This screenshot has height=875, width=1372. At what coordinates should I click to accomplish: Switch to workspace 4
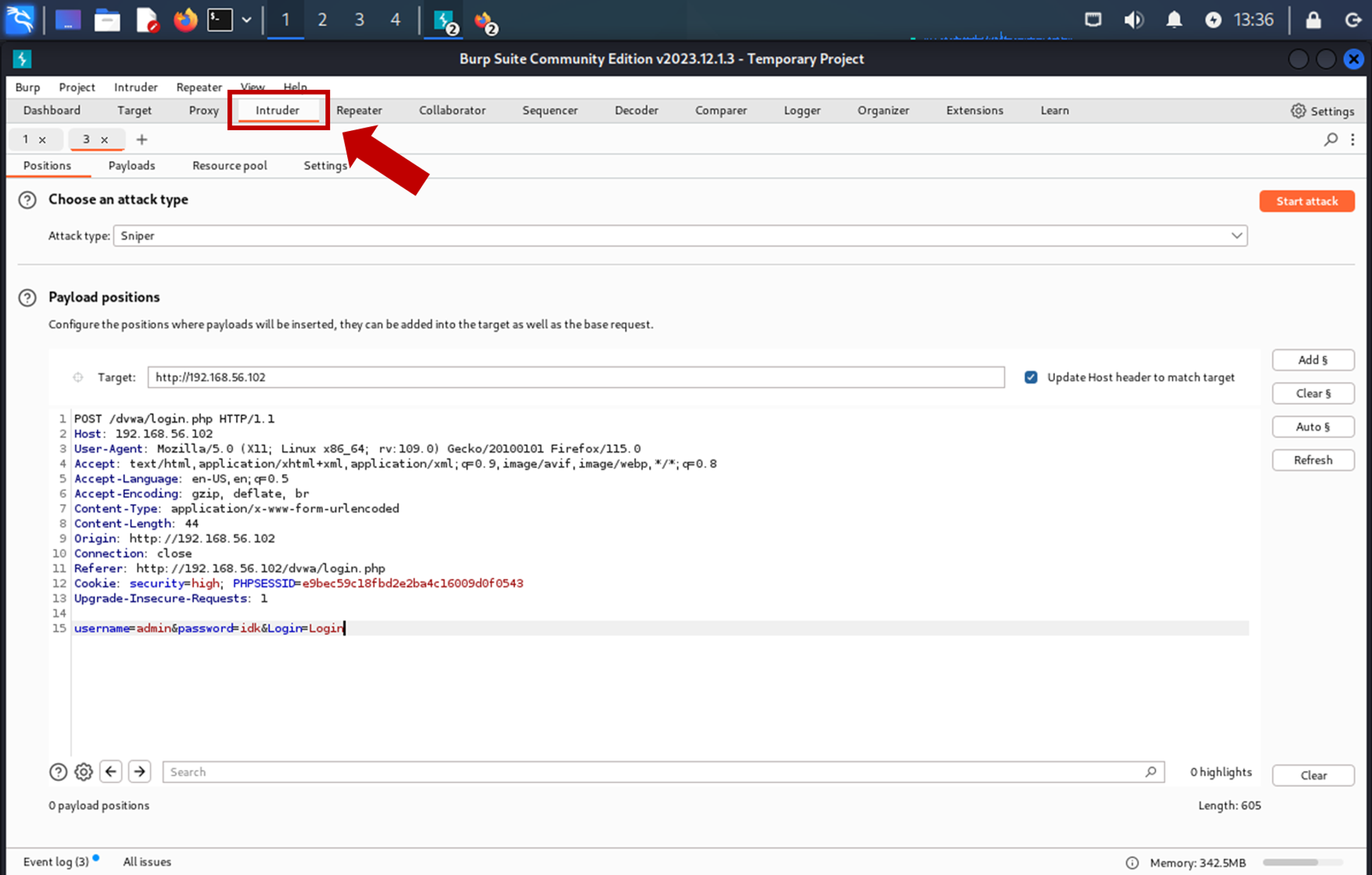pyautogui.click(x=395, y=19)
